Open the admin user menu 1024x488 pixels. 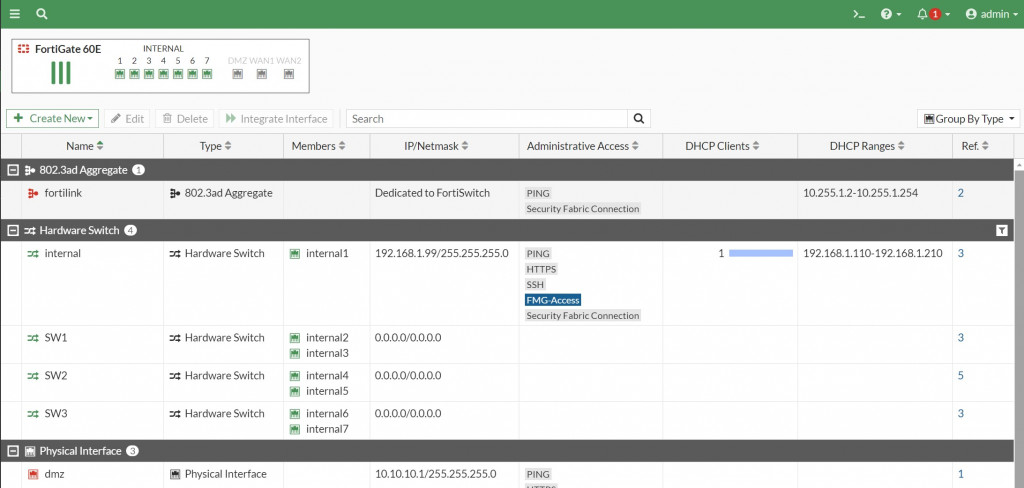(x=991, y=14)
